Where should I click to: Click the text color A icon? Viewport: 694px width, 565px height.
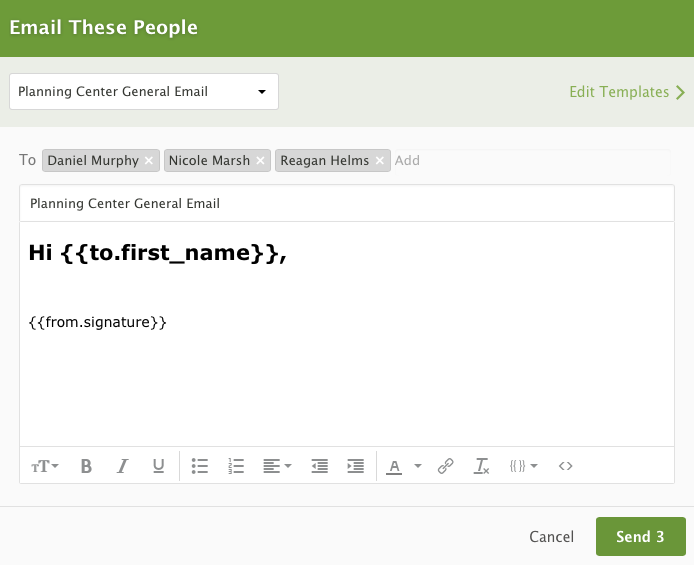394,467
